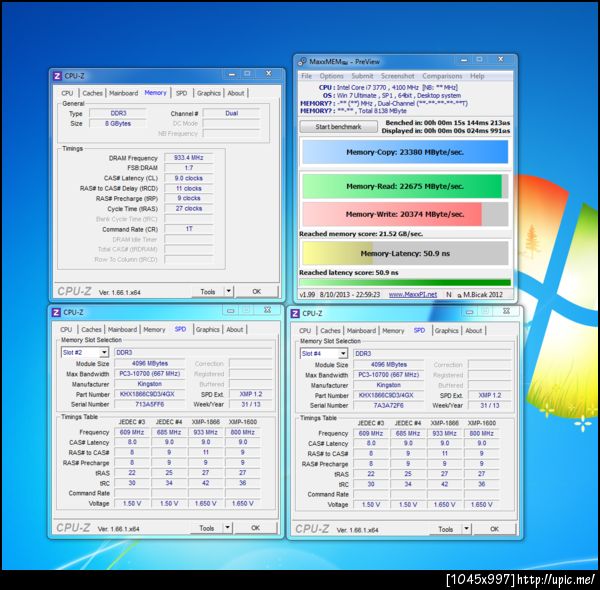Image resolution: width=600 pixels, height=590 pixels.
Task: Click Channel # field showing Dual
Action: pos(231,113)
